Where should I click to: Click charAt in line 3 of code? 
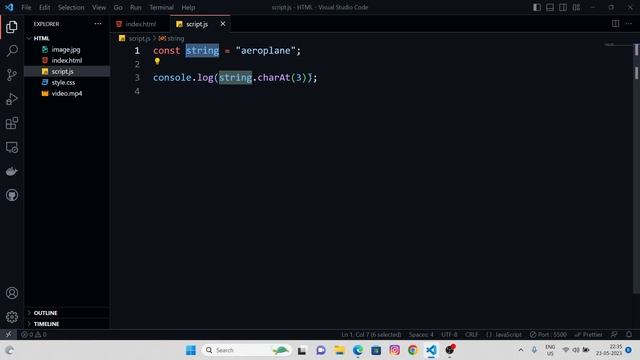pyautogui.click(x=274, y=78)
